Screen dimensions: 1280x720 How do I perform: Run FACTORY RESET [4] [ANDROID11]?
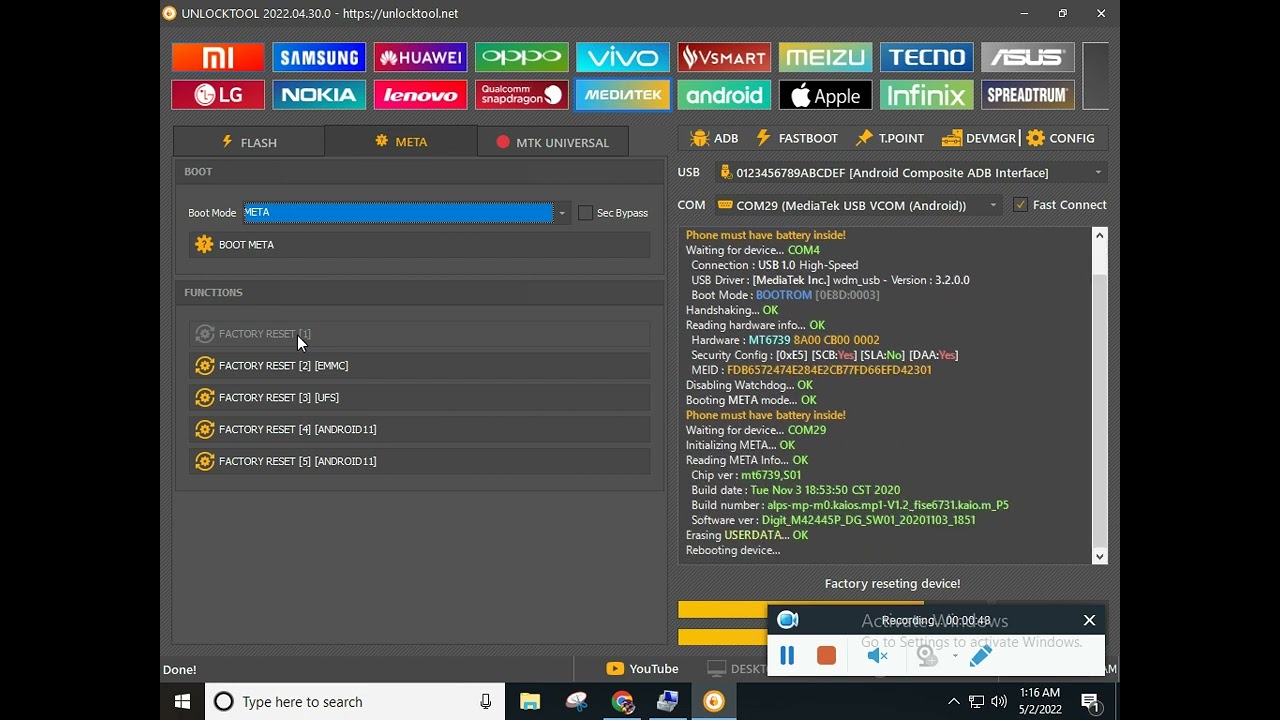point(419,430)
